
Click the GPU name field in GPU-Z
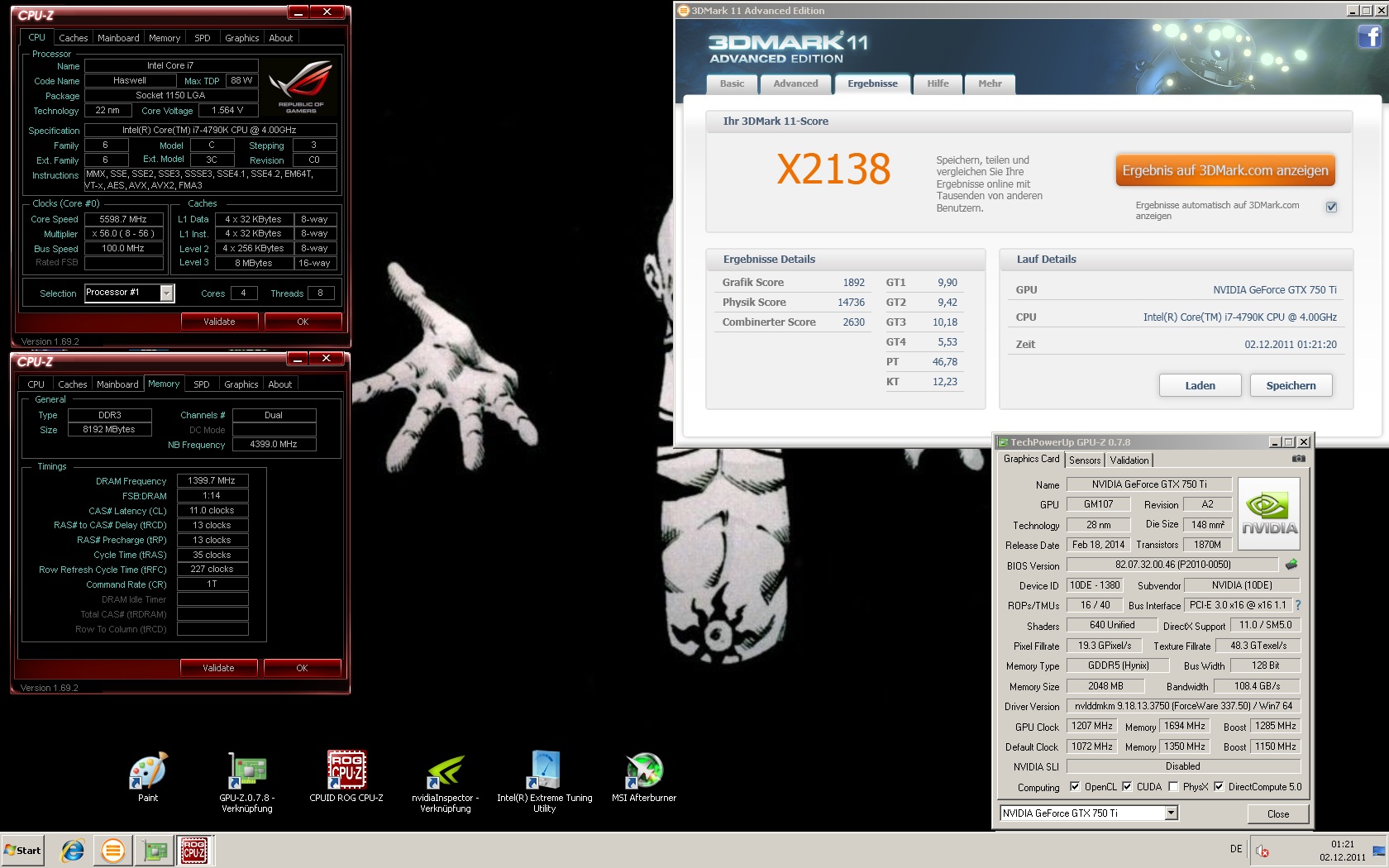[1149, 484]
